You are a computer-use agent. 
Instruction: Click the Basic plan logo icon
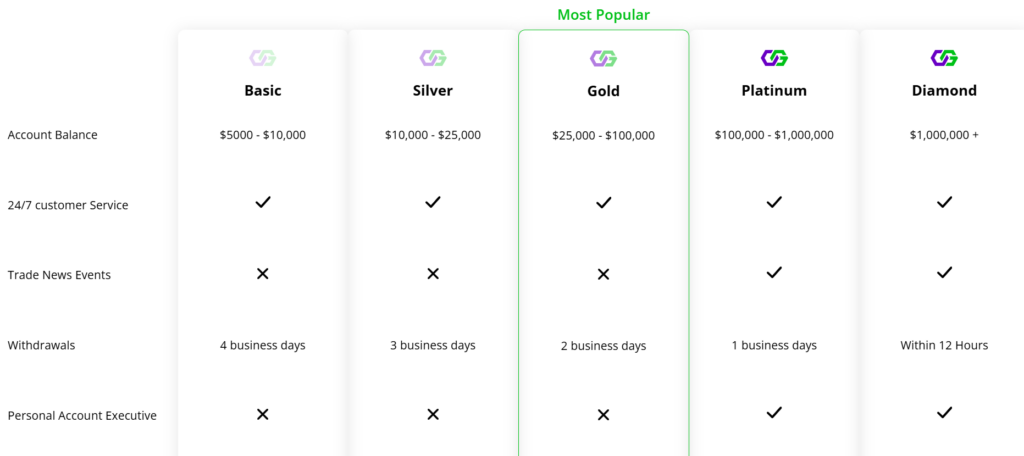click(x=263, y=58)
